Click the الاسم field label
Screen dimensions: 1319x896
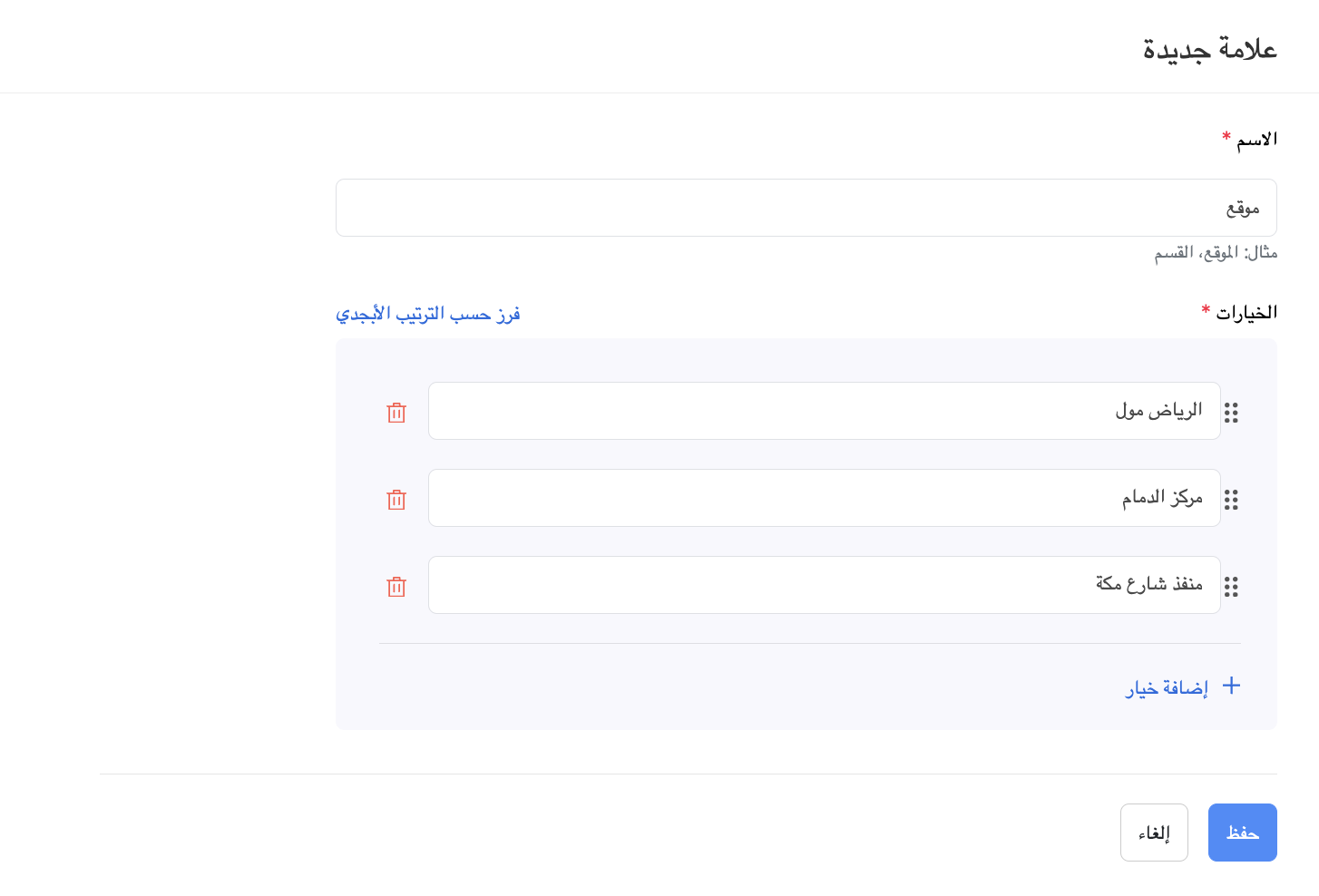pyautogui.click(x=1256, y=140)
